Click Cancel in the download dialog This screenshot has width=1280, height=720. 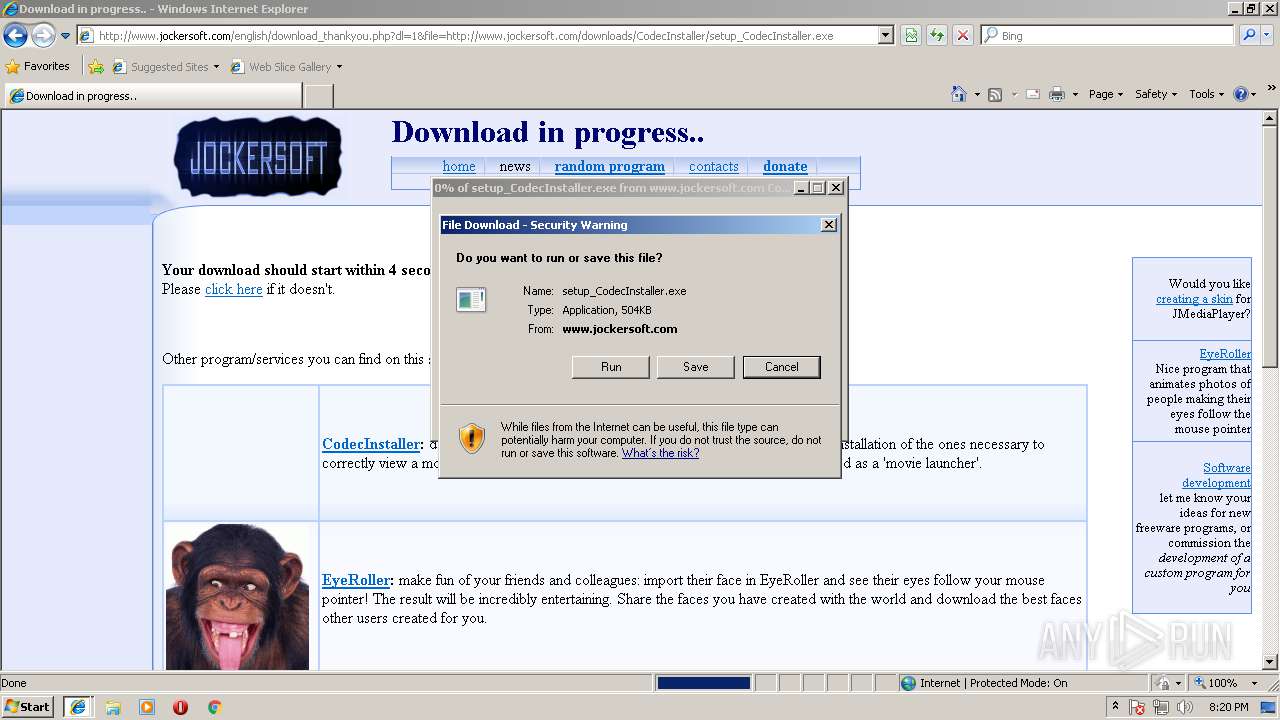pyautogui.click(x=782, y=367)
